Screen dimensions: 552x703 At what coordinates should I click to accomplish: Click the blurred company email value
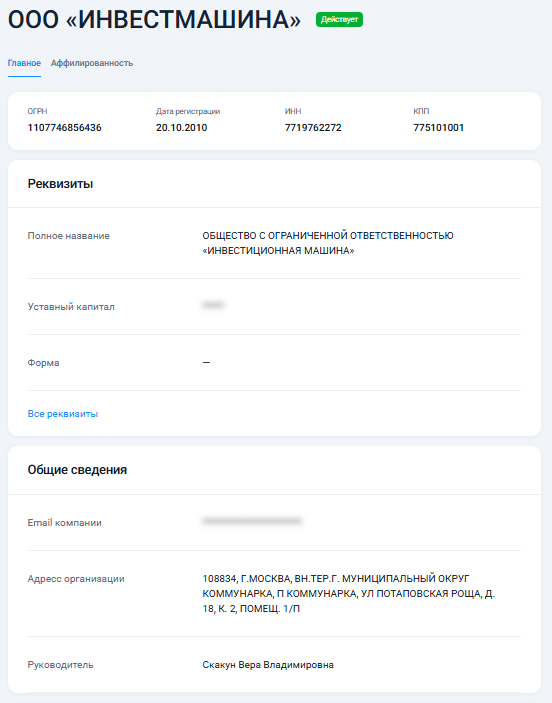[252, 521]
